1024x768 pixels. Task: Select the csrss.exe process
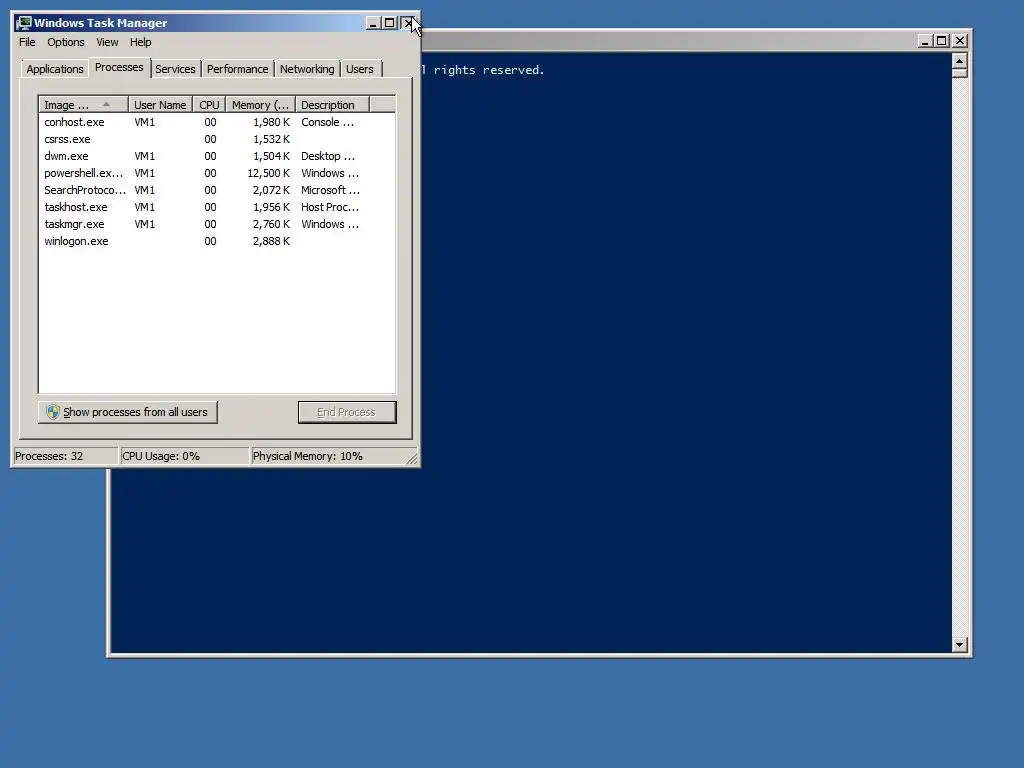pyautogui.click(x=217, y=139)
